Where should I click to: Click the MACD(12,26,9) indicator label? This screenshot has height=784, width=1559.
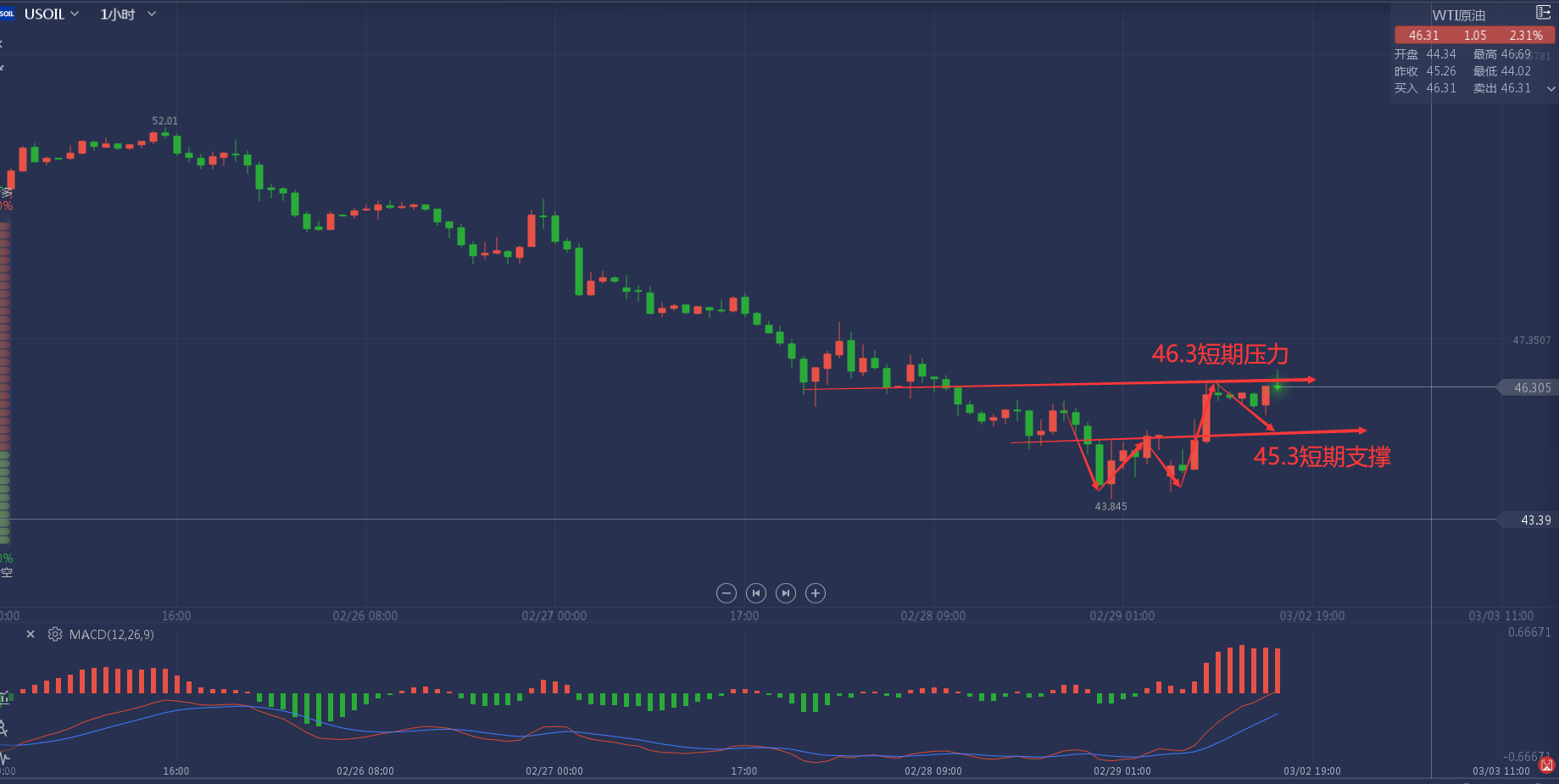pyautogui.click(x=112, y=634)
